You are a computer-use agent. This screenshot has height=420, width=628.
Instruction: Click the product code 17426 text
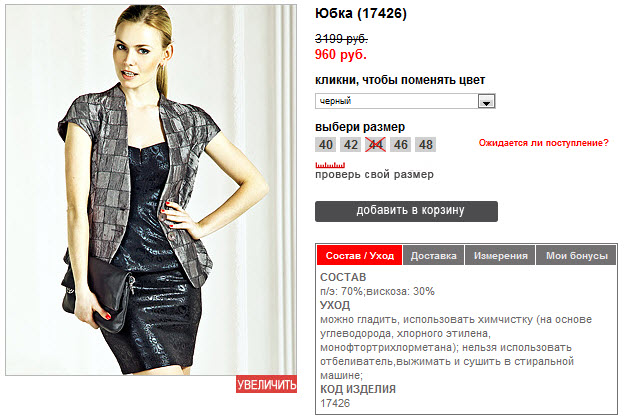[x=335, y=403]
